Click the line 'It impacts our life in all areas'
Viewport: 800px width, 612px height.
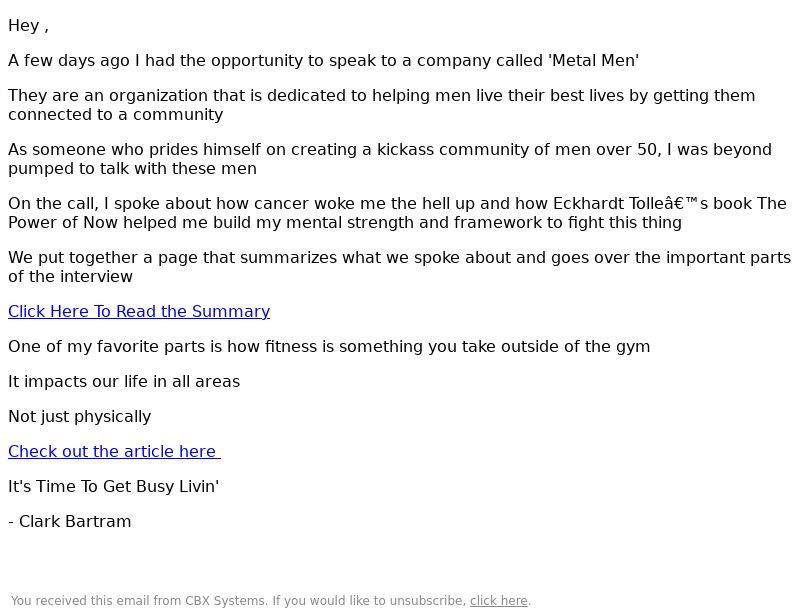124,381
